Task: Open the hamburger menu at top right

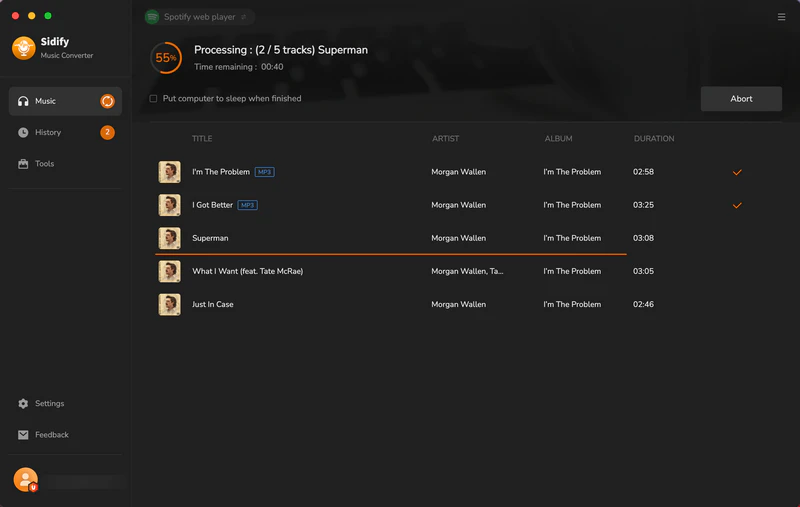Action: pyautogui.click(x=781, y=17)
